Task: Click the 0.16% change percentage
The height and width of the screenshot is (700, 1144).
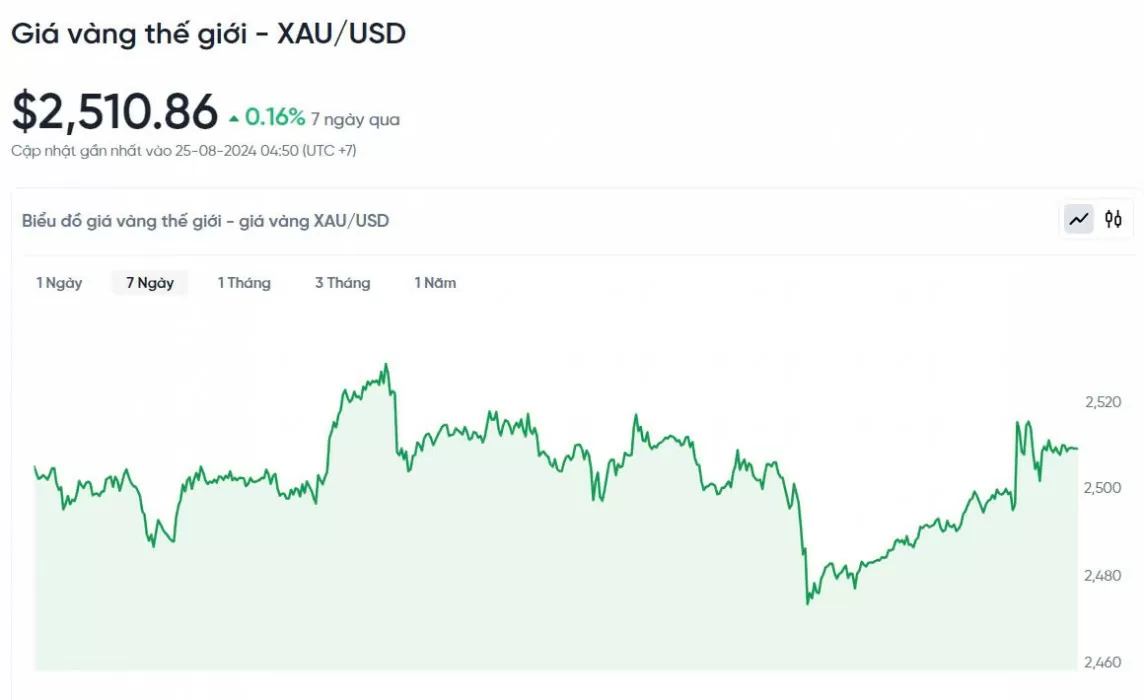Action: tap(274, 117)
